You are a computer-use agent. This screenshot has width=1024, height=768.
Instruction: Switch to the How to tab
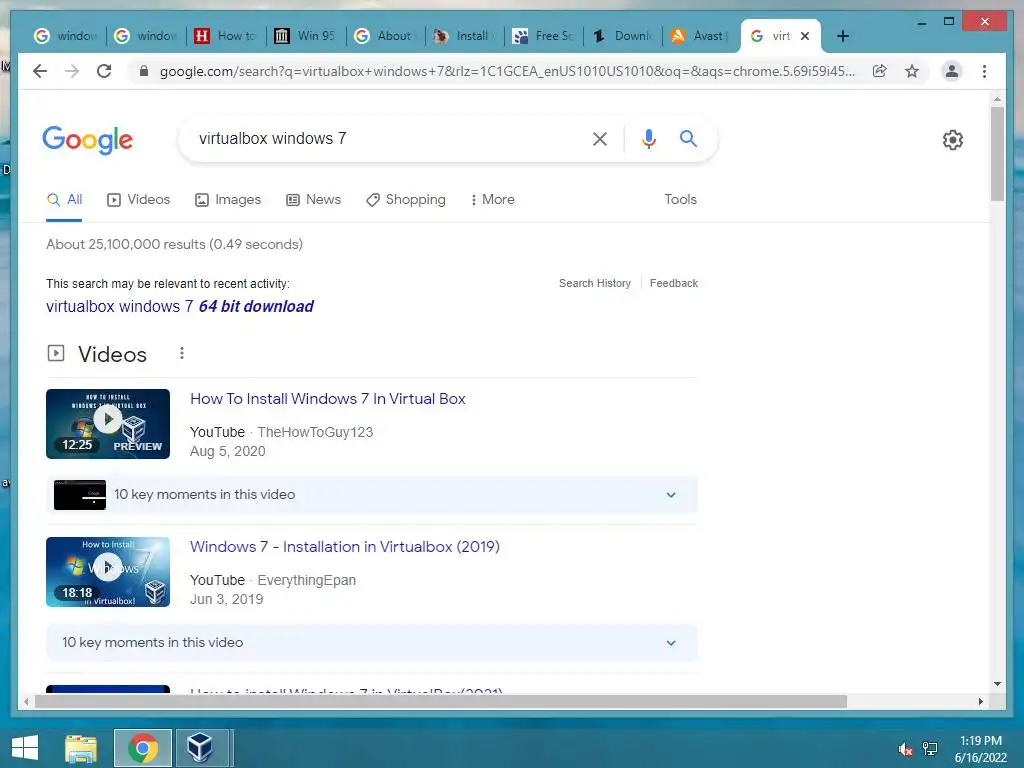226,36
